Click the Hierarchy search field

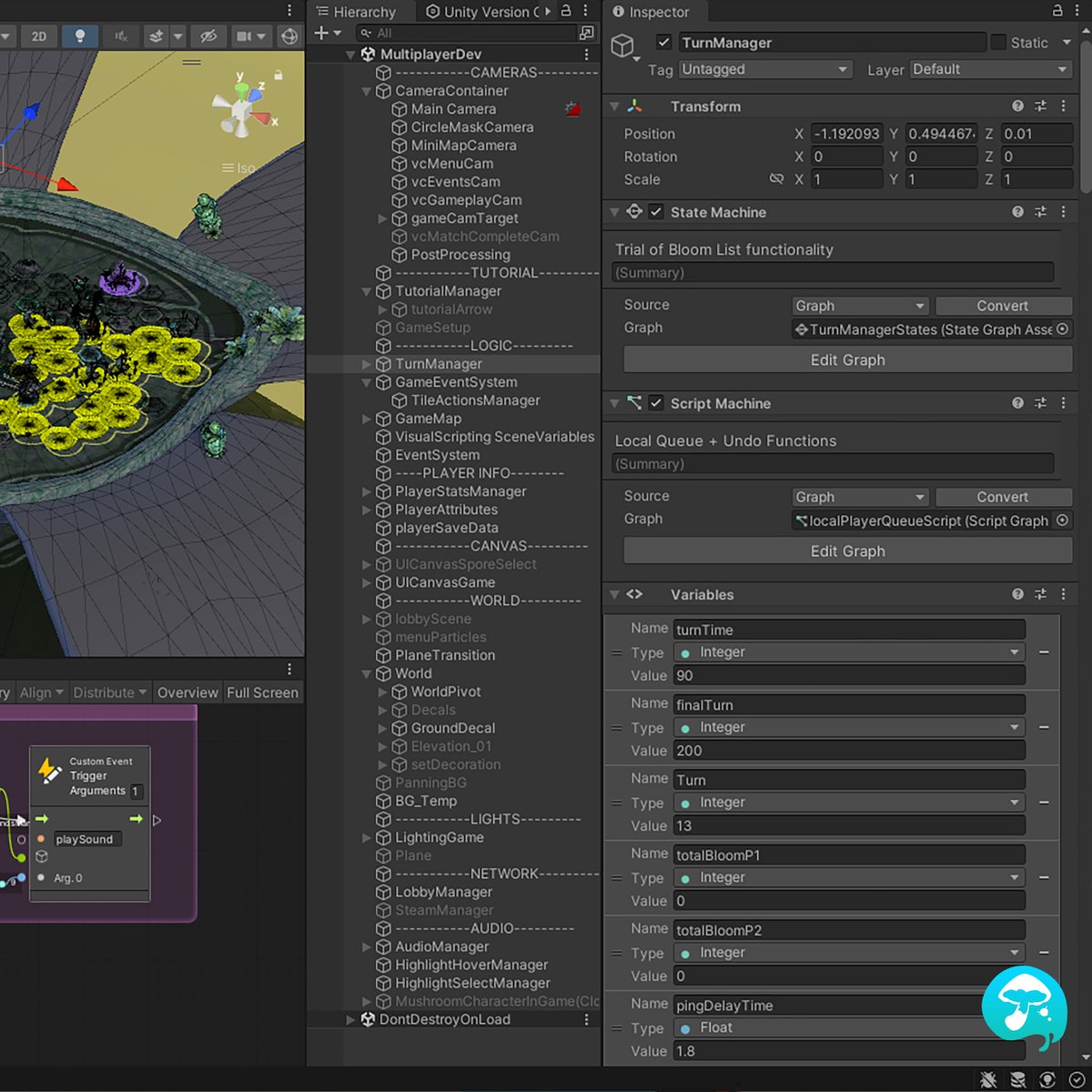(x=466, y=33)
